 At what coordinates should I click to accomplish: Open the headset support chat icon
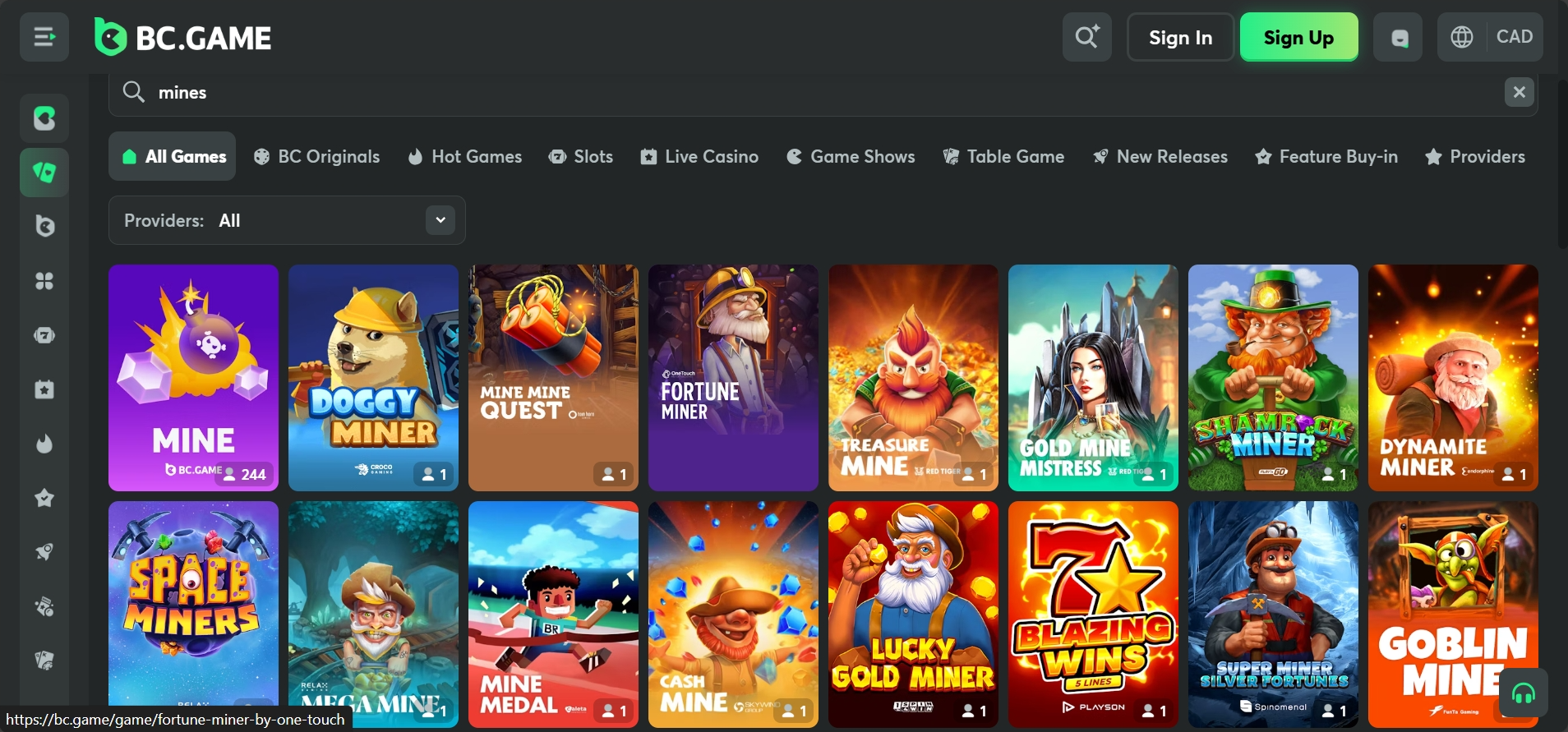[1524, 693]
